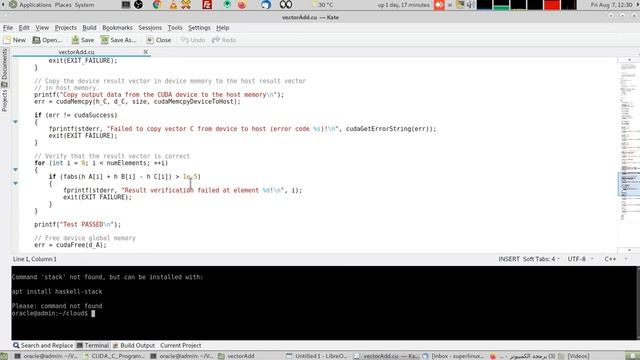Switch to Inbox - superlinux taskbar window
The height and width of the screenshot is (360, 640).
pos(453,356)
